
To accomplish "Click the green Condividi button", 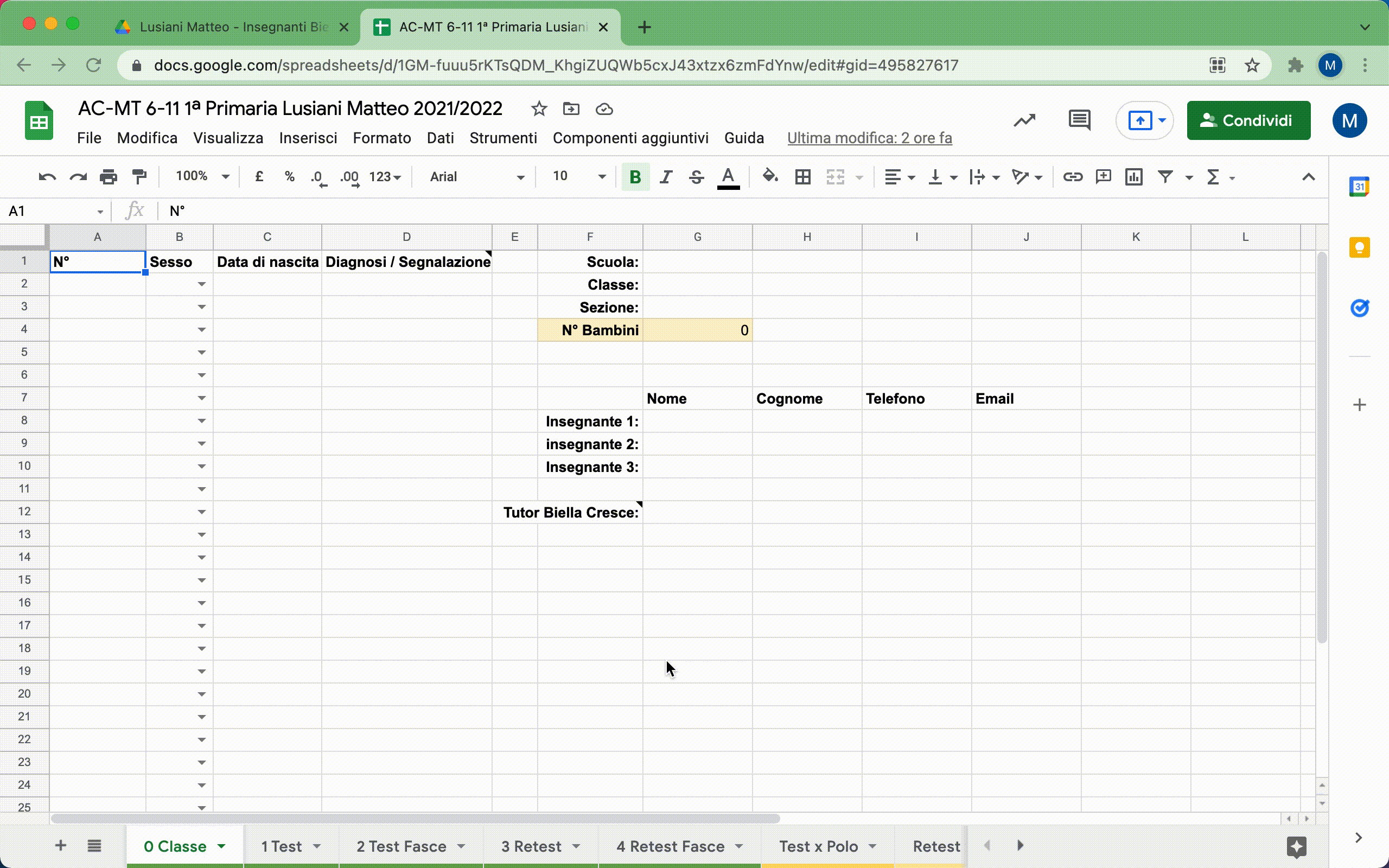I will [x=1248, y=120].
